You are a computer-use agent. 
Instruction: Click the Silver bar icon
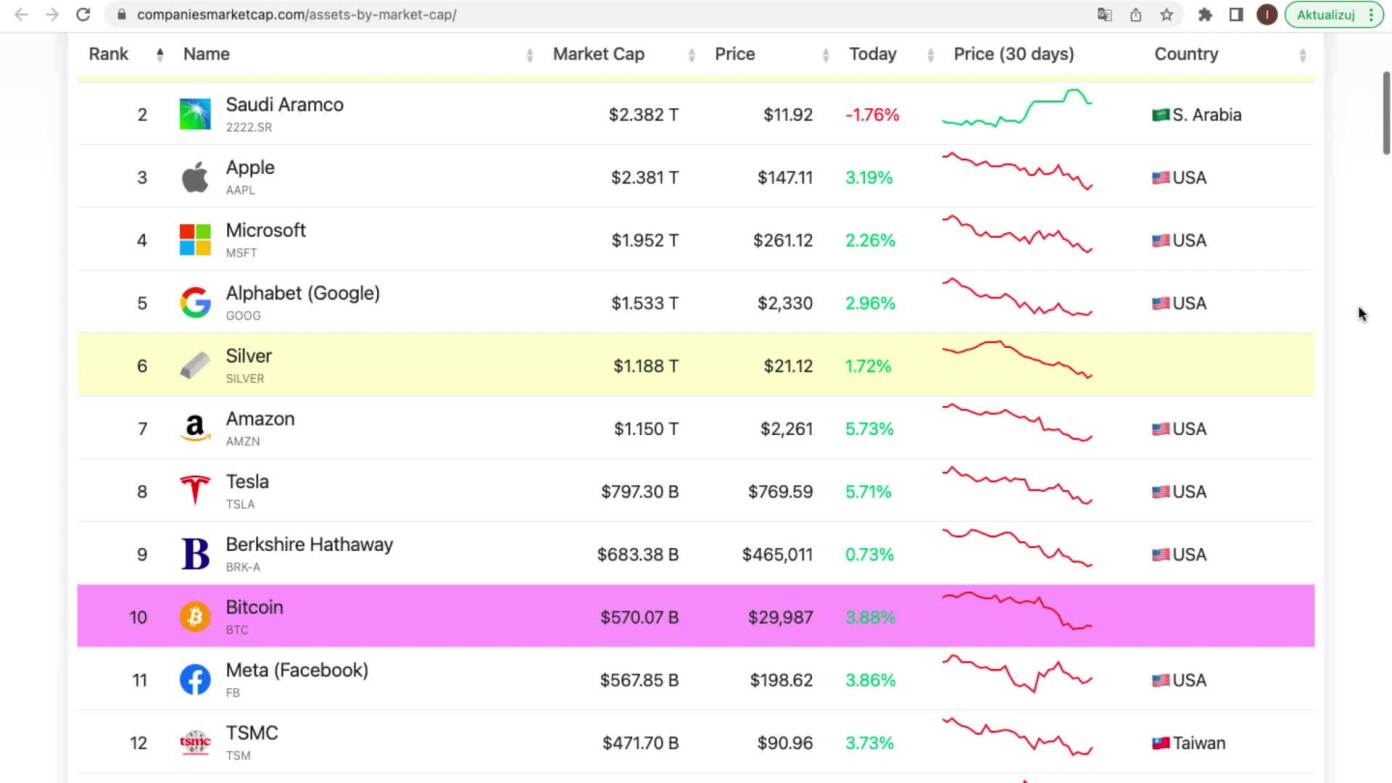[195, 366]
